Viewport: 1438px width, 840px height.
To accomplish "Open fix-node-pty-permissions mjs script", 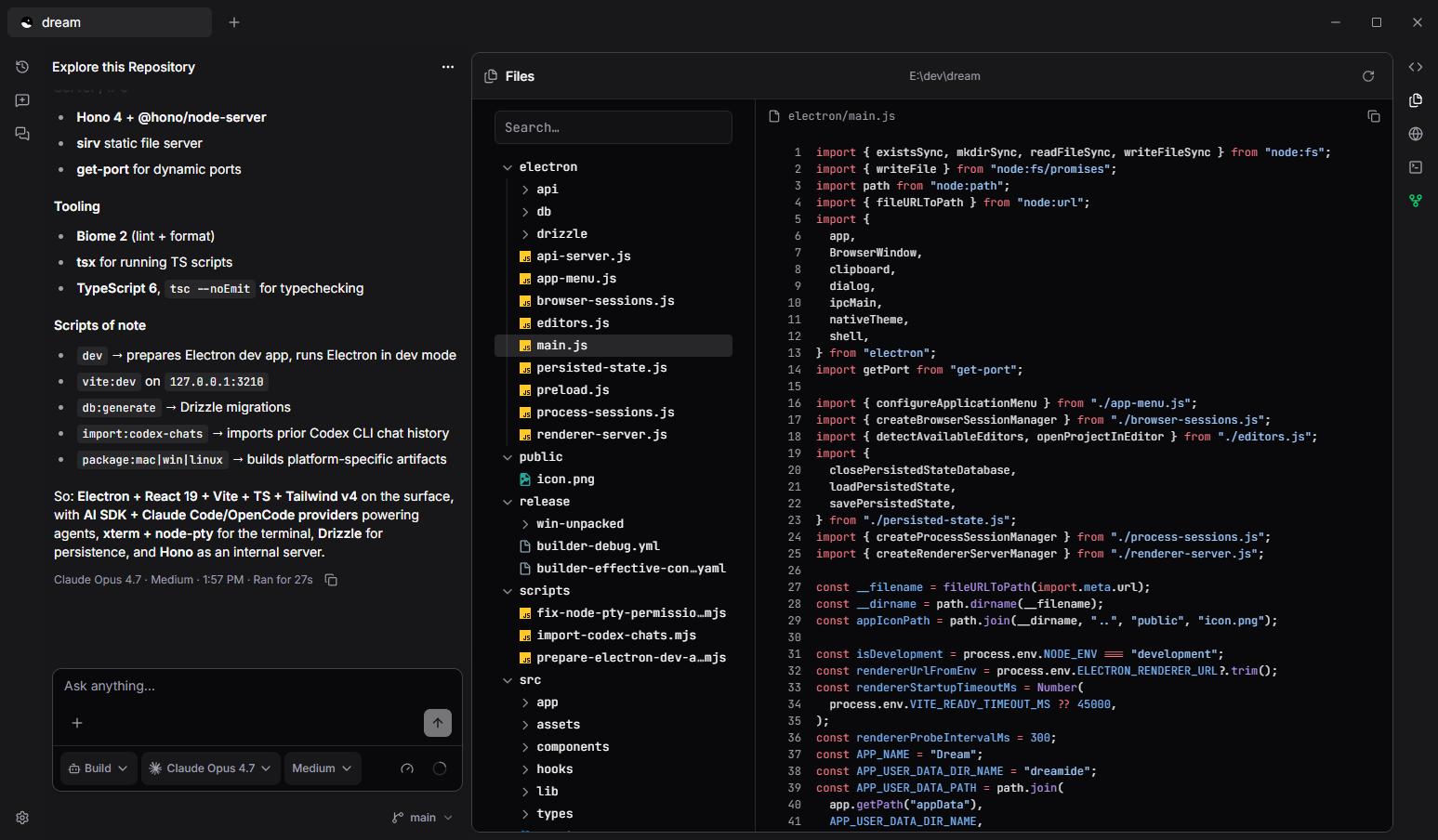I will point(613,613).
